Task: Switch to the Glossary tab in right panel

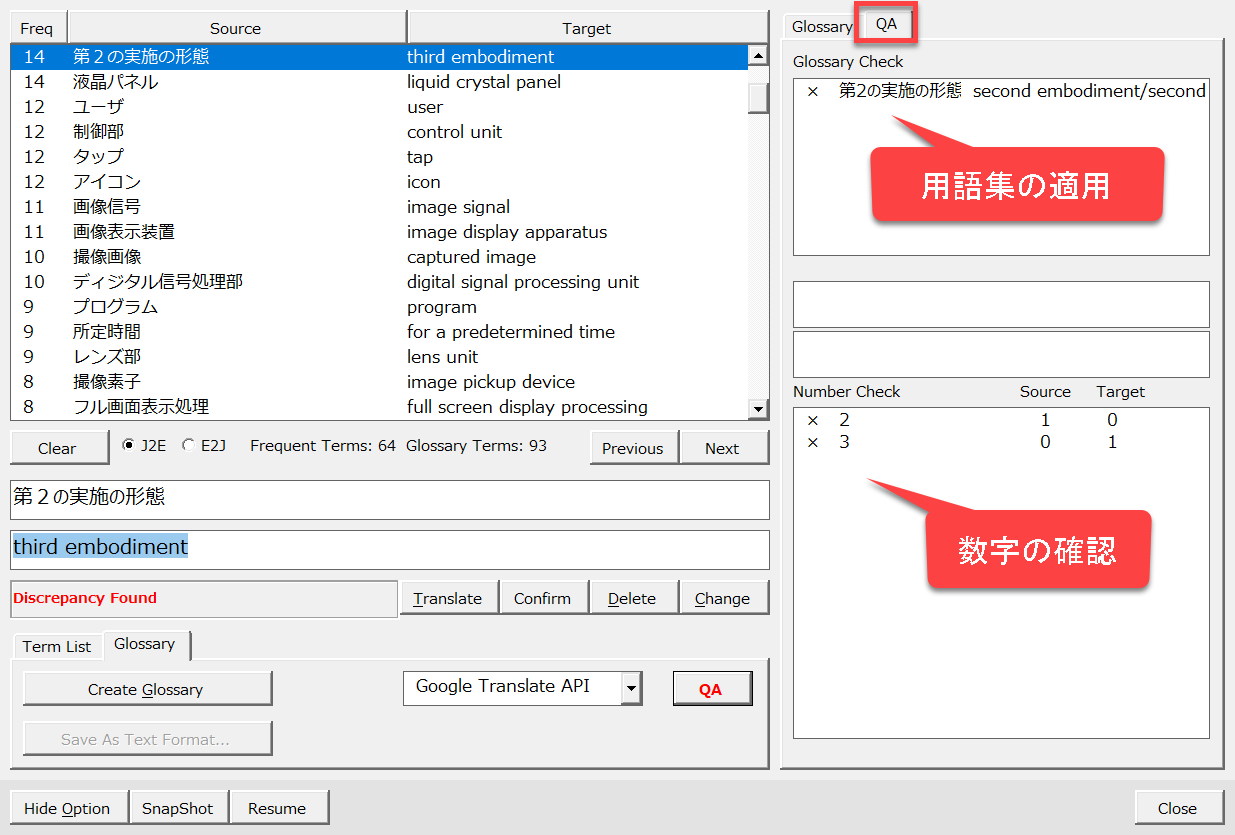Action: pos(822,27)
